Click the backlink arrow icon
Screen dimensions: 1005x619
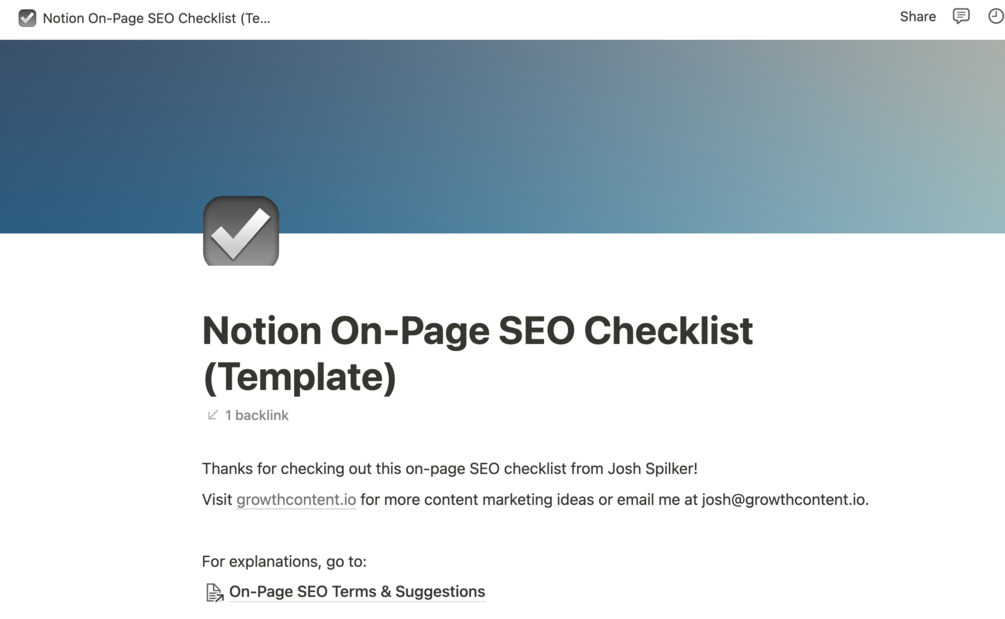[x=212, y=415]
